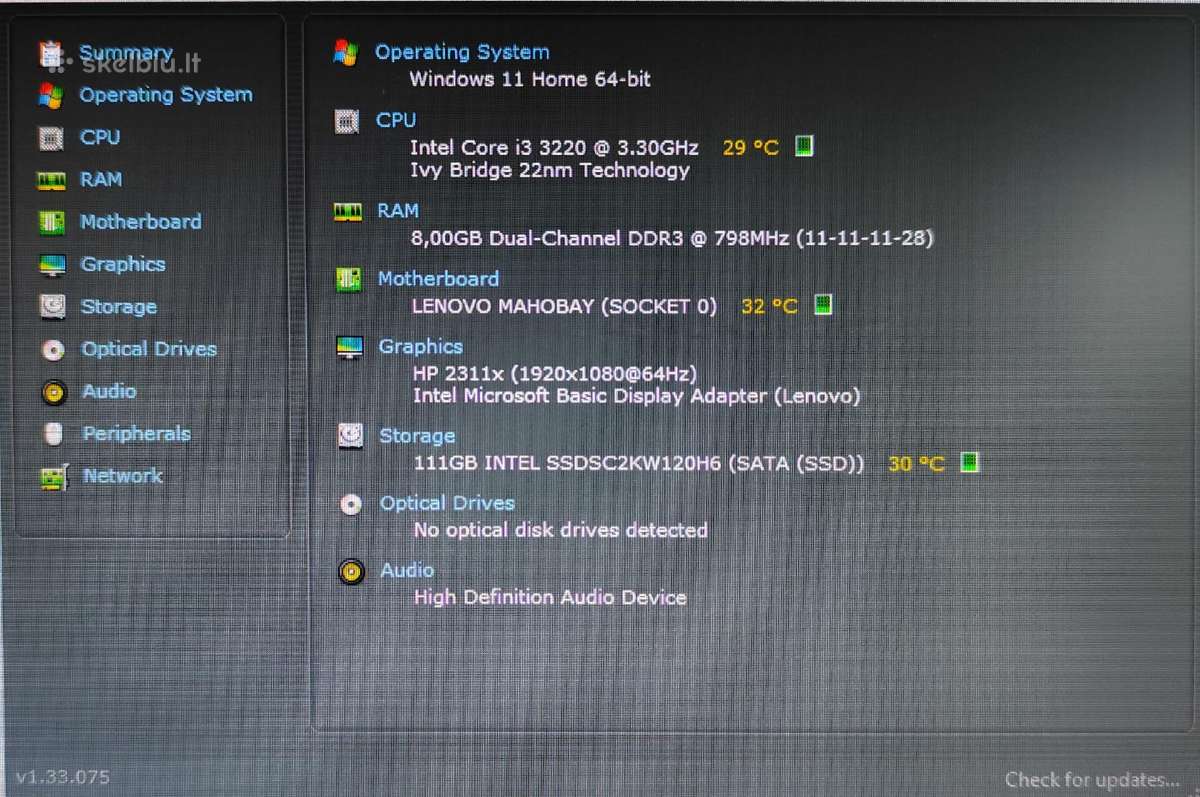Open Optical Drives in the sidebar
This screenshot has height=797, width=1200.
(x=149, y=349)
